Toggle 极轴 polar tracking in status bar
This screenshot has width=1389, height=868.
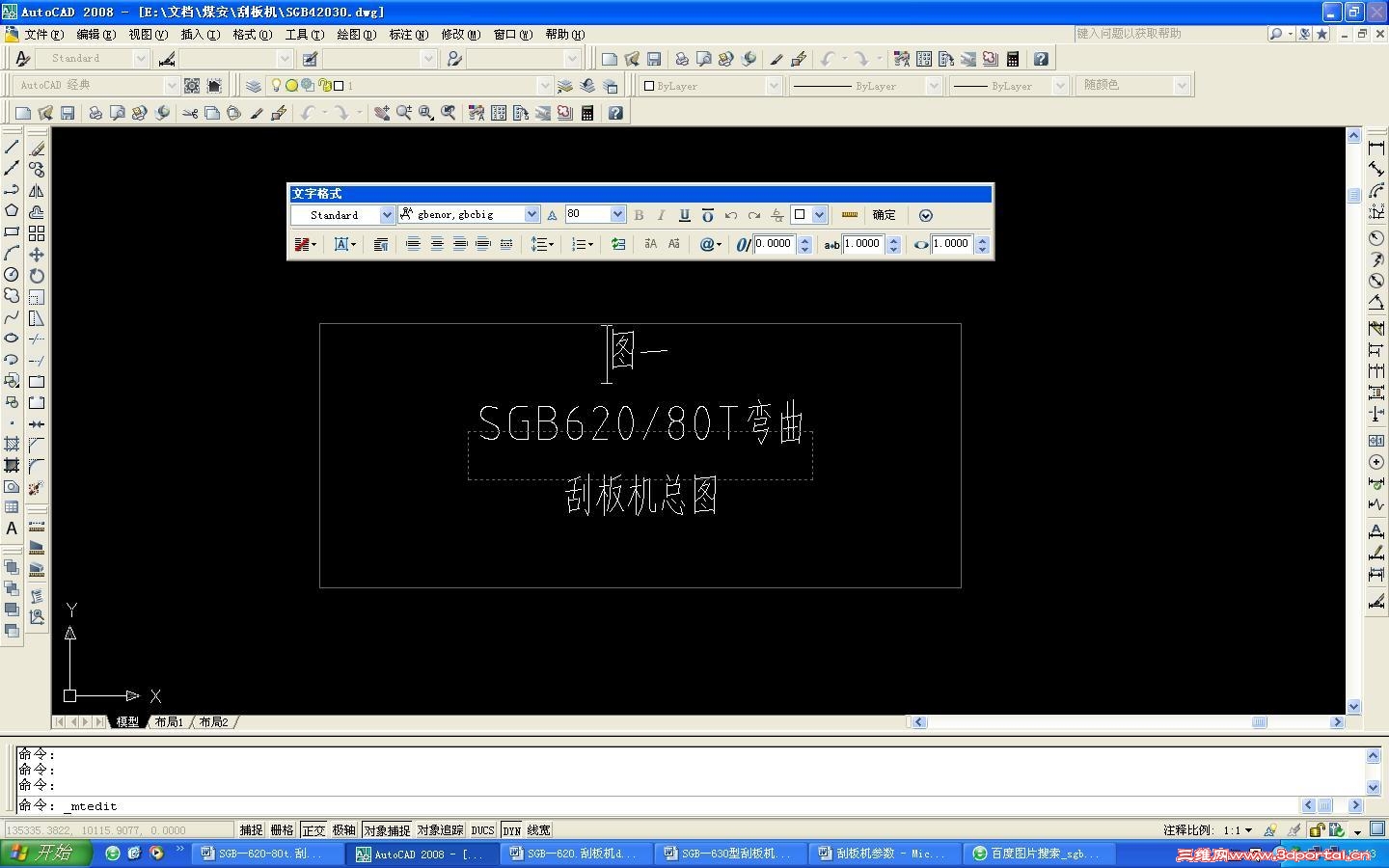coord(344,830)
